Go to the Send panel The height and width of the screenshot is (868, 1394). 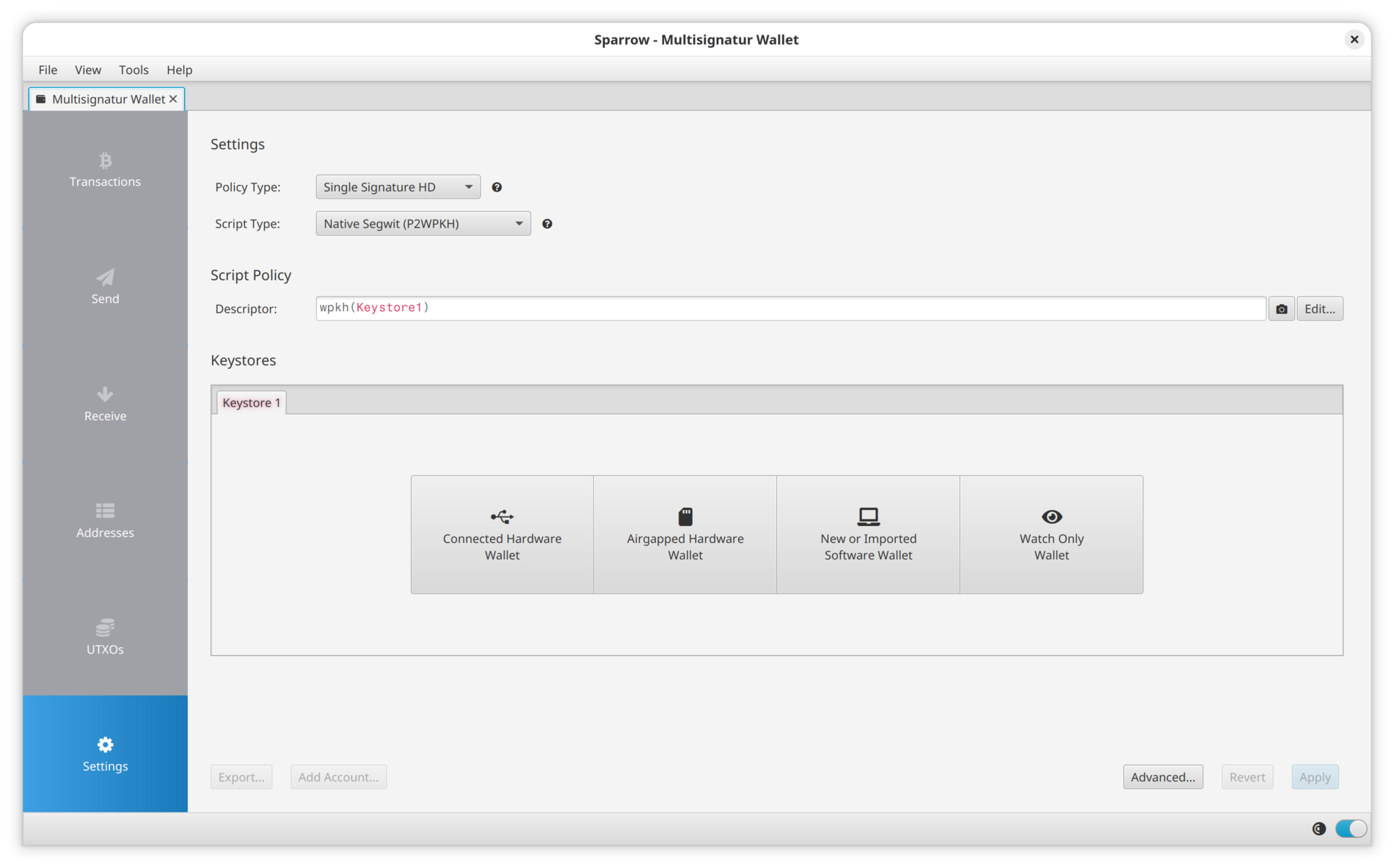pos(105,286)
